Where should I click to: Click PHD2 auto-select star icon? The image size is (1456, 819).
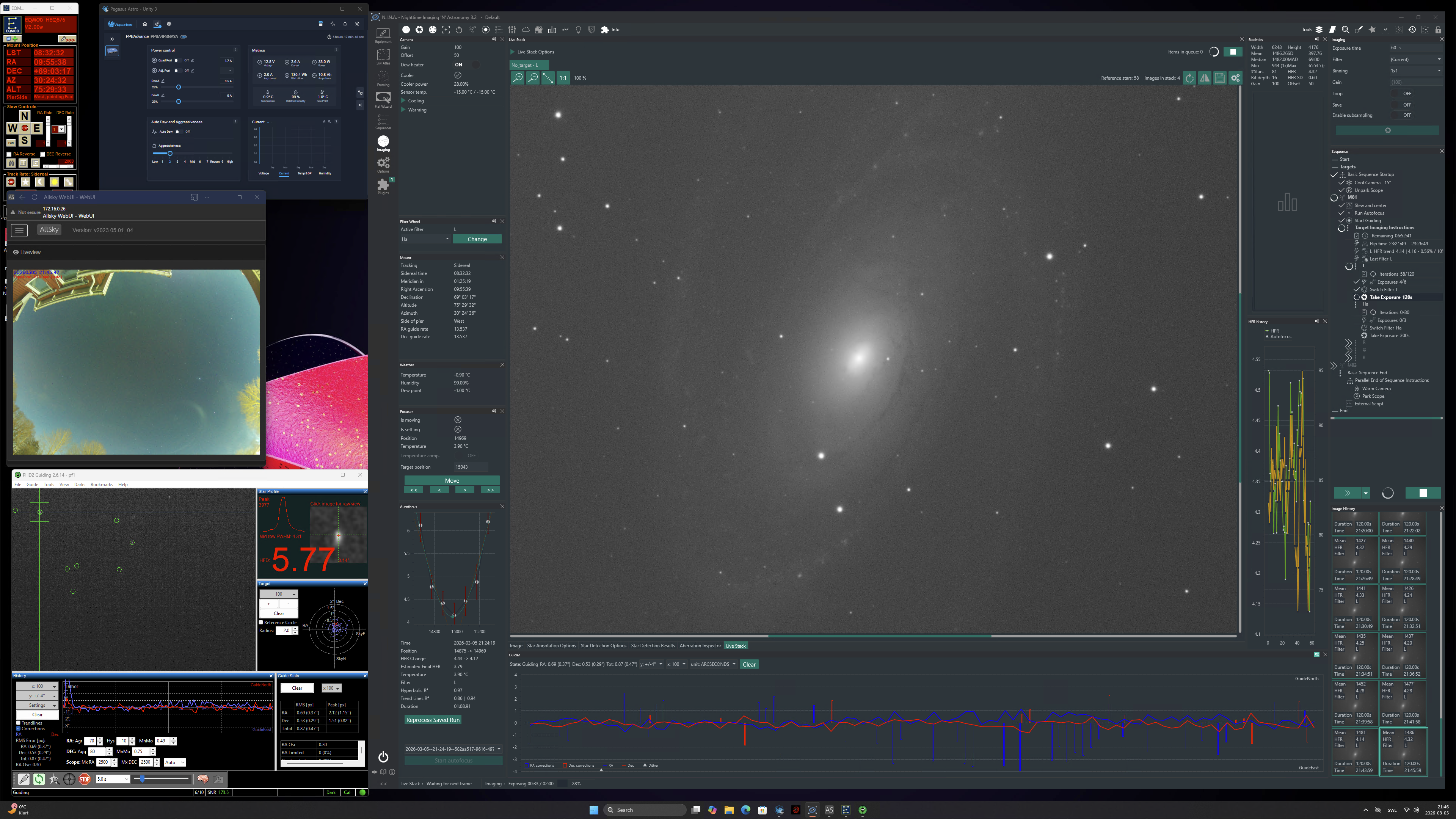[54, 780]
